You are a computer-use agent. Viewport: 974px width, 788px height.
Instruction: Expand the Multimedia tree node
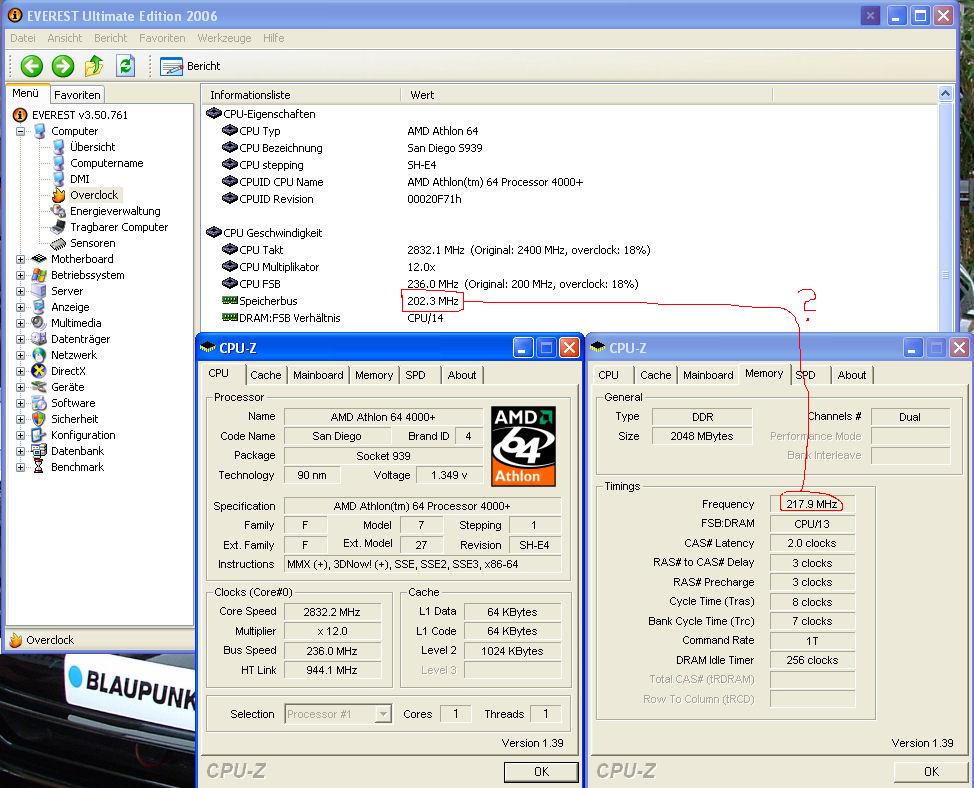click(20, 323)
